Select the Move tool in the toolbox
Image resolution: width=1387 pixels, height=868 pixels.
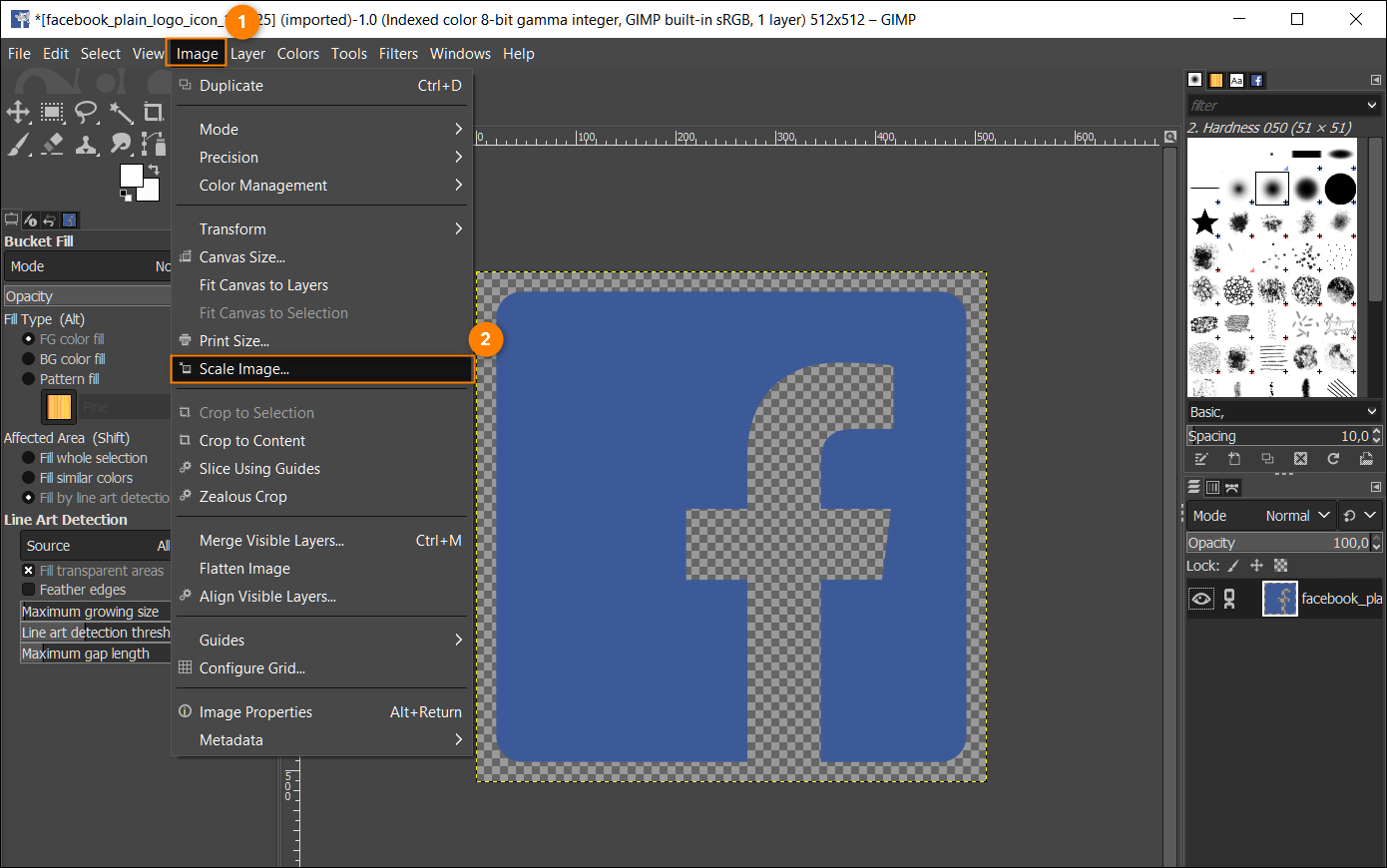point(18,112)
